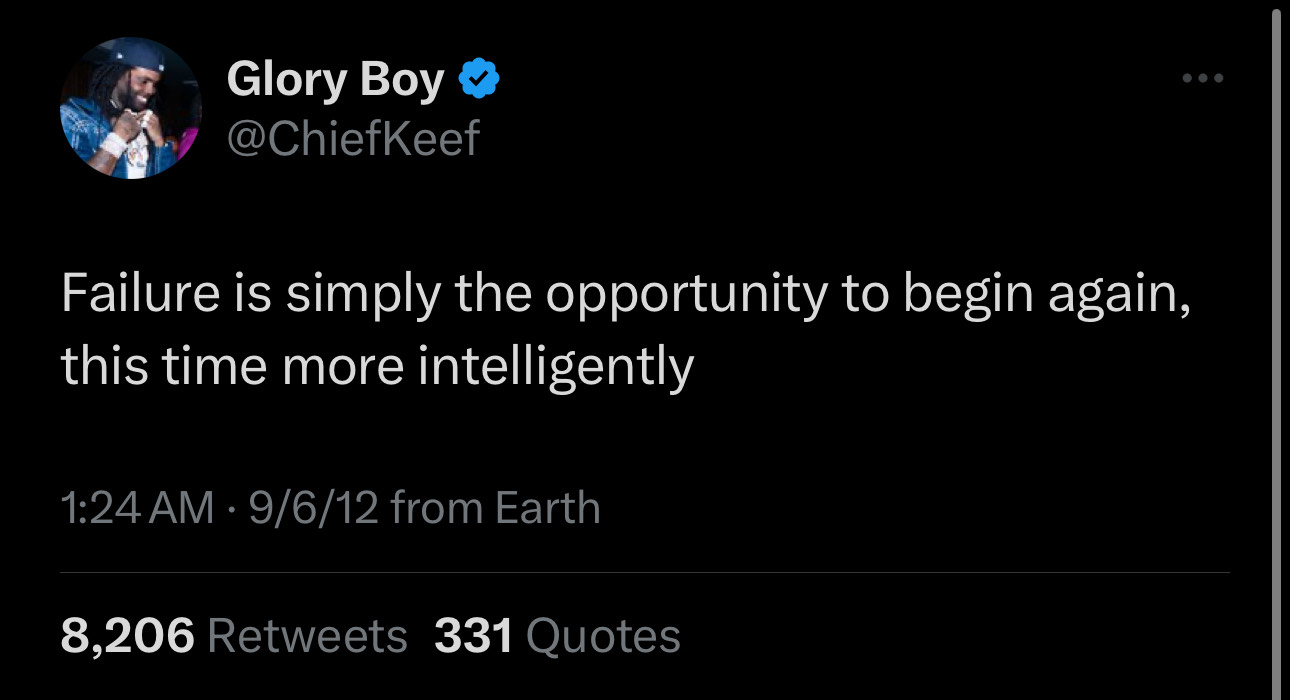The height and width of the screenshot is (700, 1290).
Task: Open the @ChiefKeef handle link
Action: tap(353, 138)
